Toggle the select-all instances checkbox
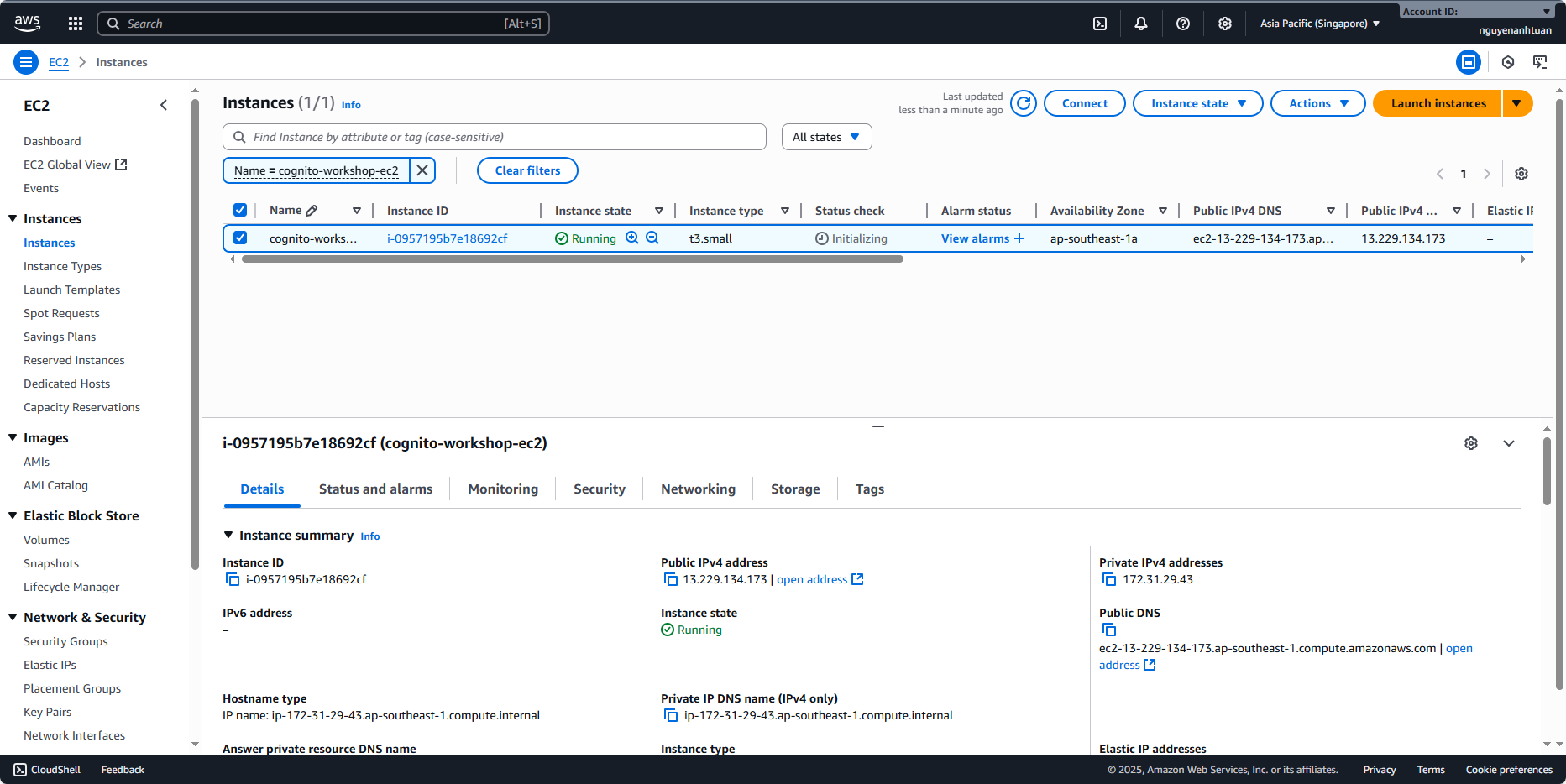Screen dimensions: 1566x784 click(240, 211)
